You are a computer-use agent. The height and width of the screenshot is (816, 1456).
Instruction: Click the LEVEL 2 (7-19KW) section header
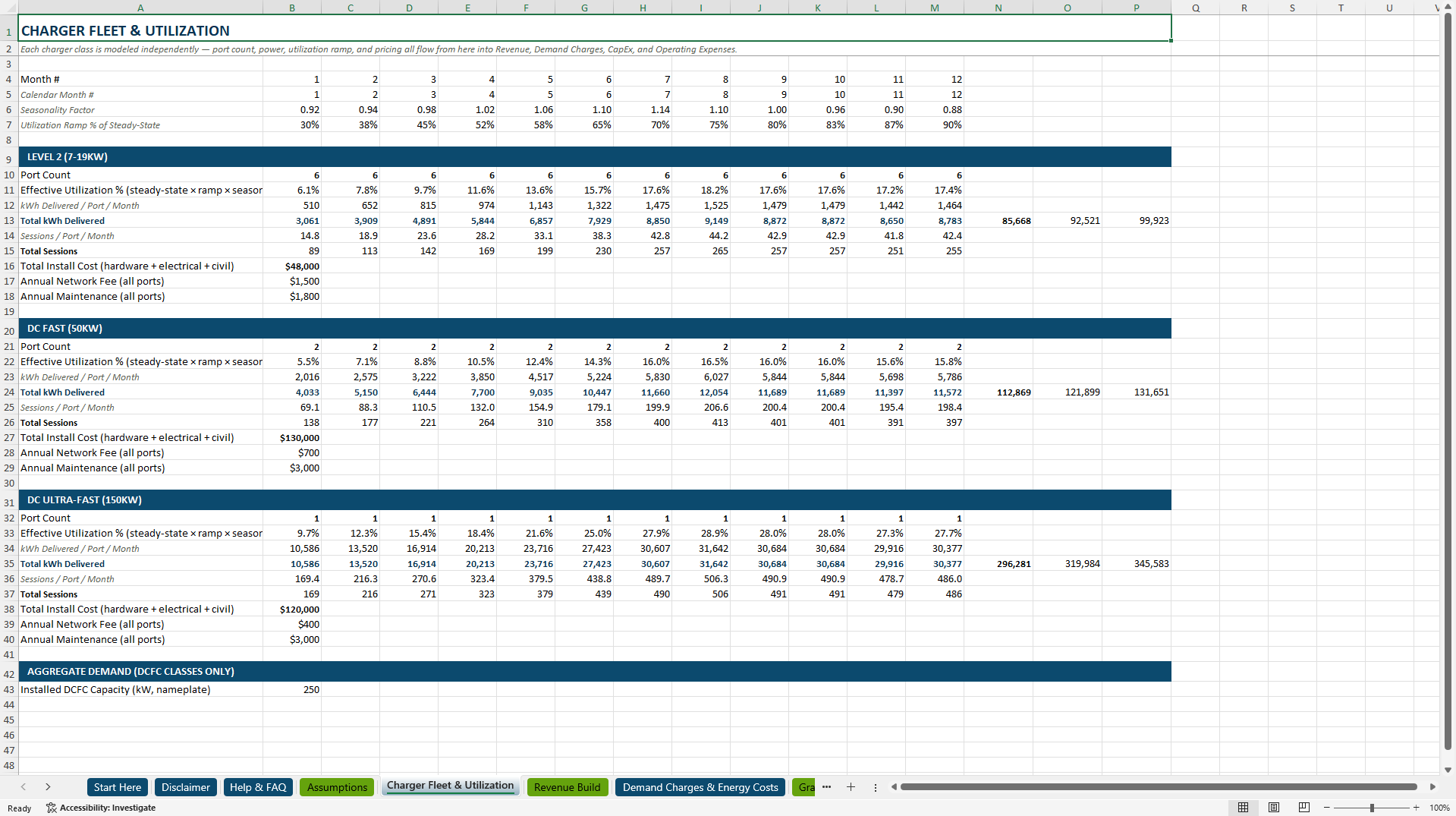pos(595,157)
